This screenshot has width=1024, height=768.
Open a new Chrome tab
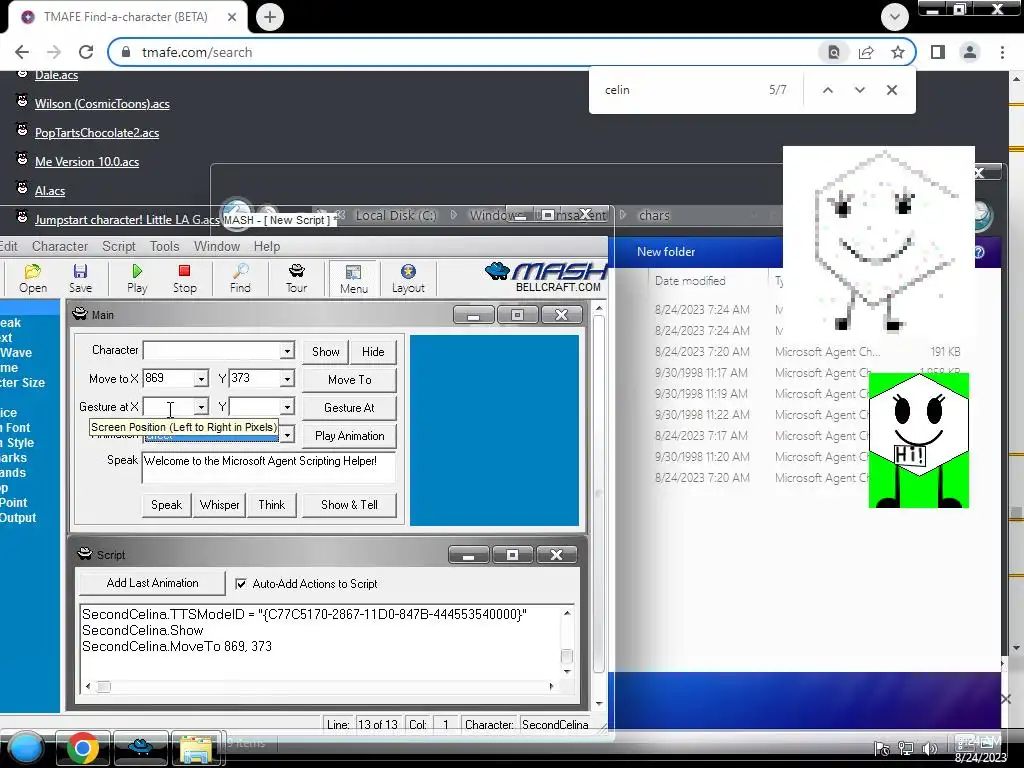point(270,17)
